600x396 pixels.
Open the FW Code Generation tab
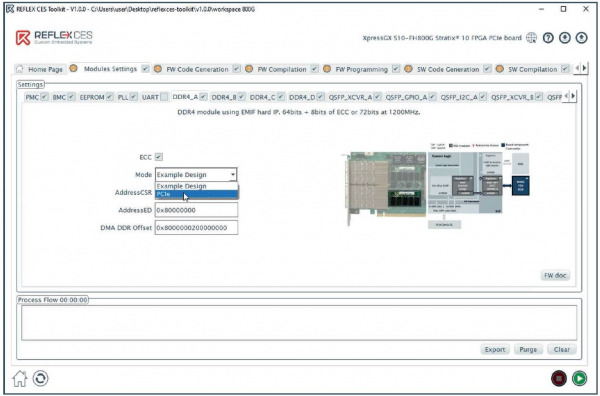197,69
